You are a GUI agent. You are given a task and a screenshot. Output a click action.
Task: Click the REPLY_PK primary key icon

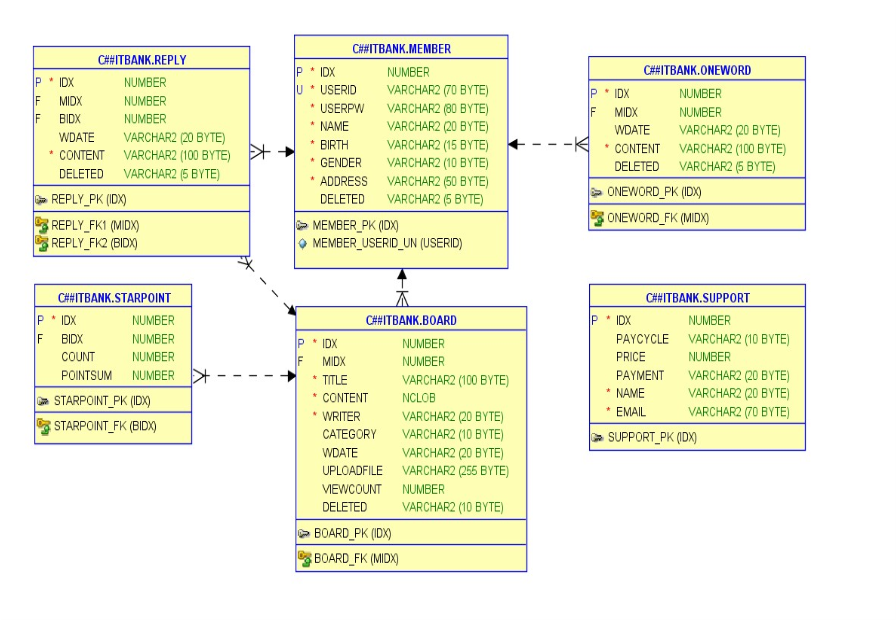41,200
